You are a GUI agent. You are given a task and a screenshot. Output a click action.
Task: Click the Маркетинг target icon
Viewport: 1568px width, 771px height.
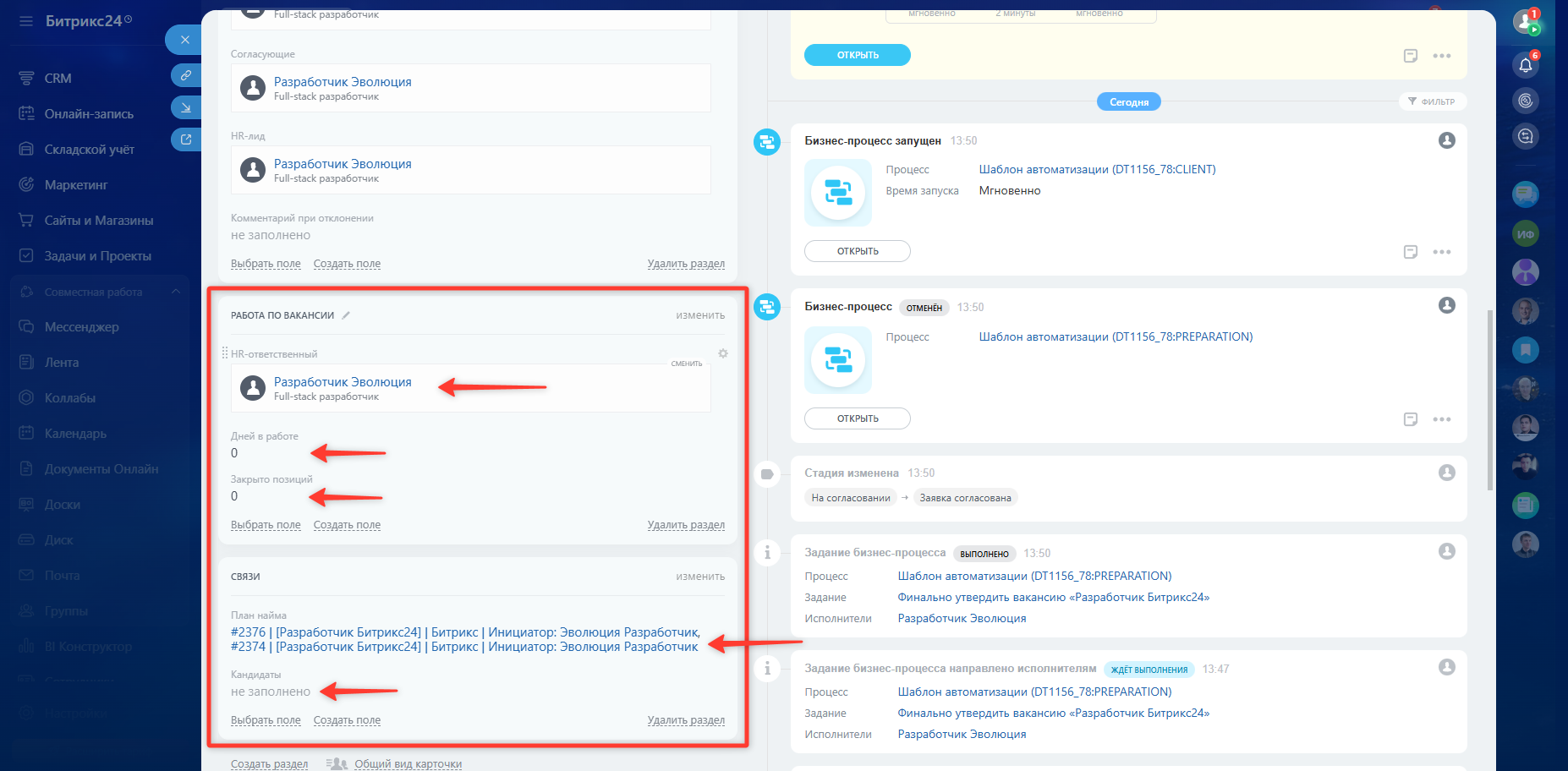coord(26,184)
